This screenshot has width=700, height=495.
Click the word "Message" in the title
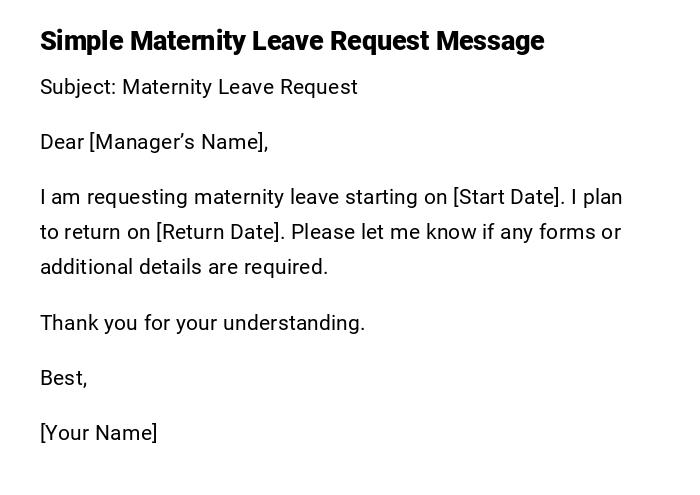click(x=491, y=41)
